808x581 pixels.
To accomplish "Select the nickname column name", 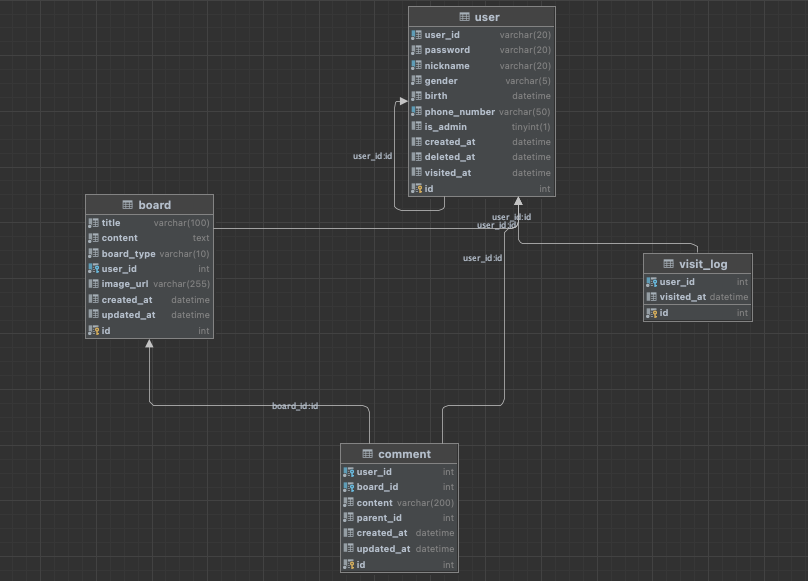I will point(447,65).
